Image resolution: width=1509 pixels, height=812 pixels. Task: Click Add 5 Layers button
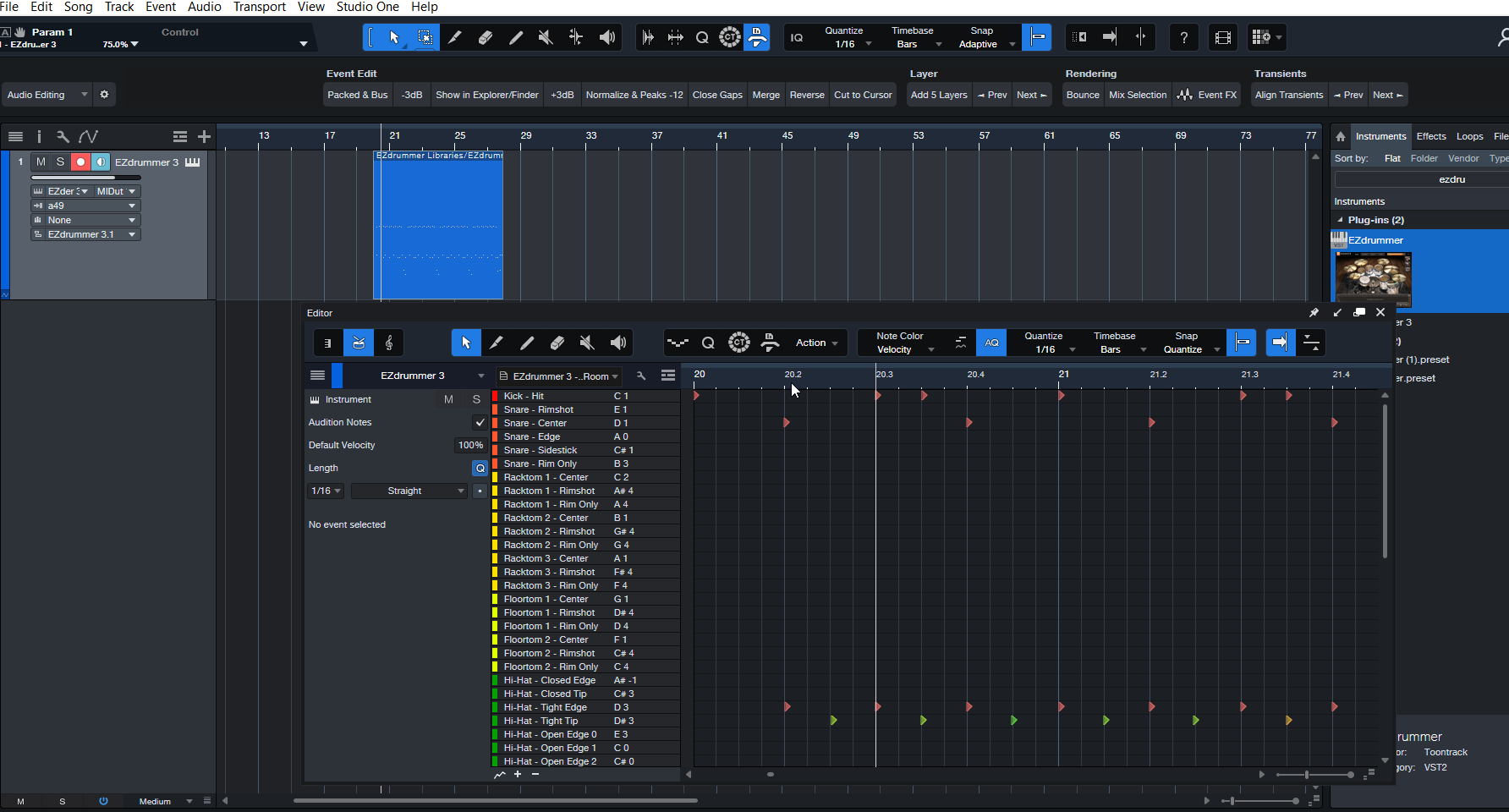coord(939,95)
